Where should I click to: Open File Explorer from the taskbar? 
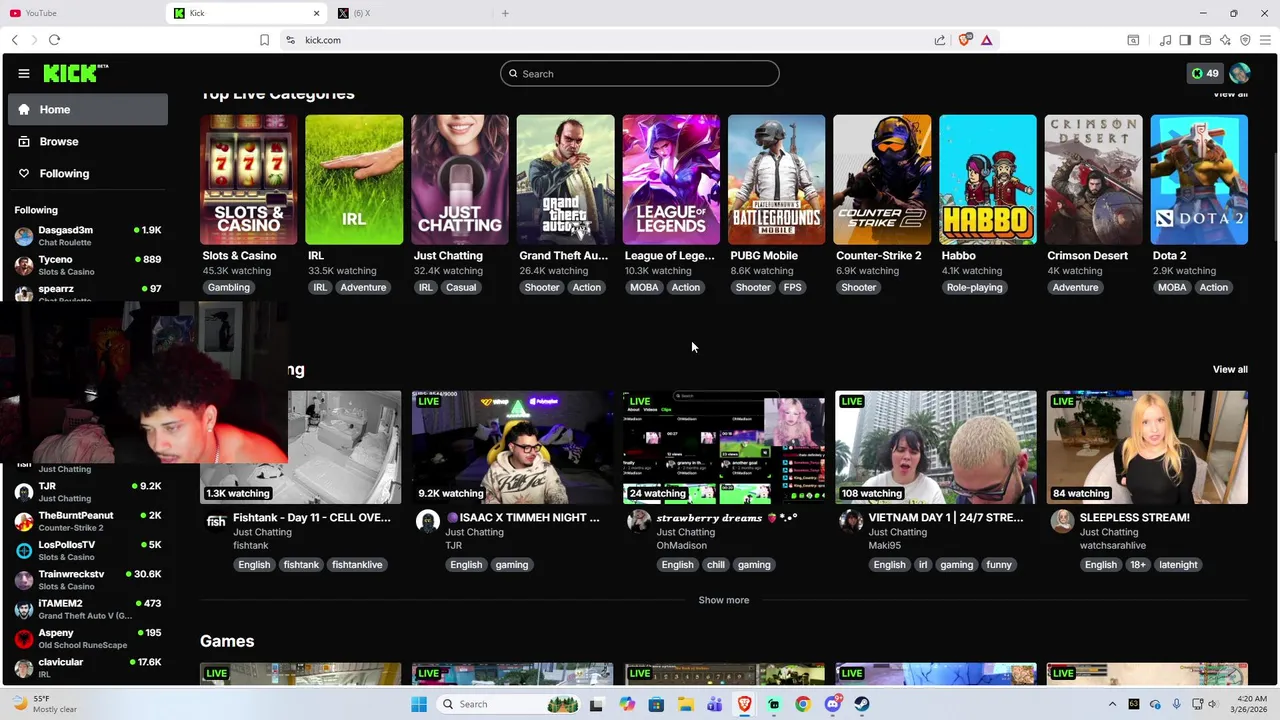686,704
